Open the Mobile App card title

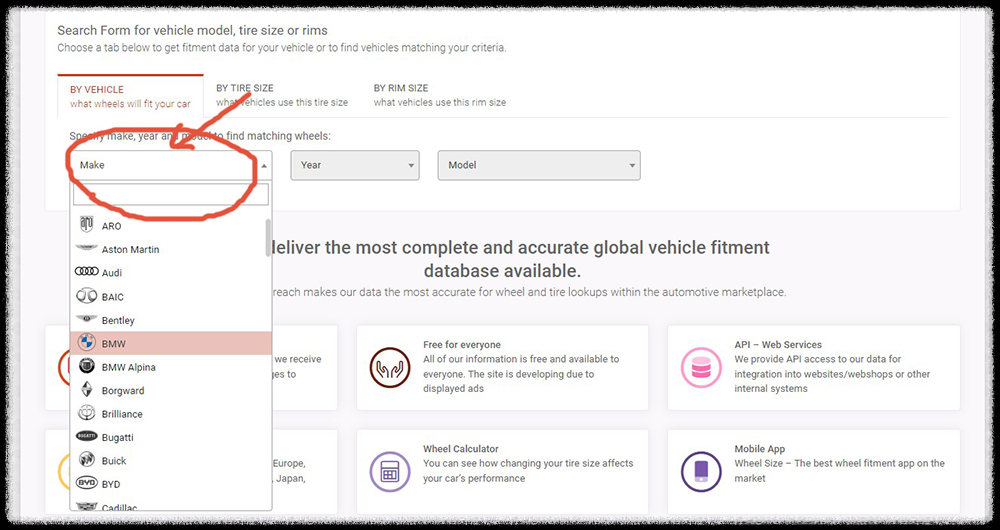[x=760, y=449]
